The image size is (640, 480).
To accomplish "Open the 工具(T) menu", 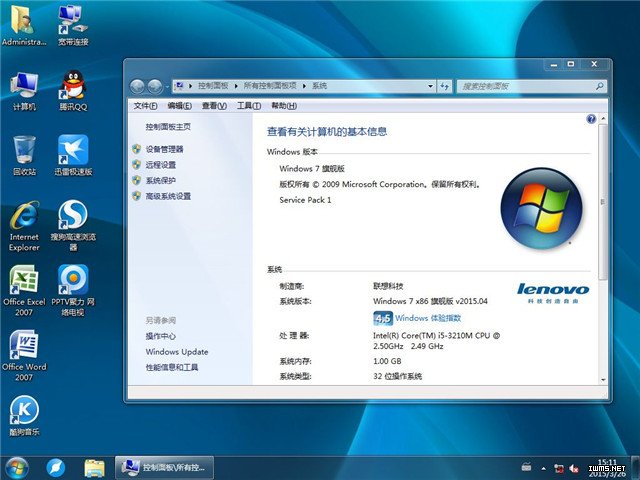I will [249, 106].
